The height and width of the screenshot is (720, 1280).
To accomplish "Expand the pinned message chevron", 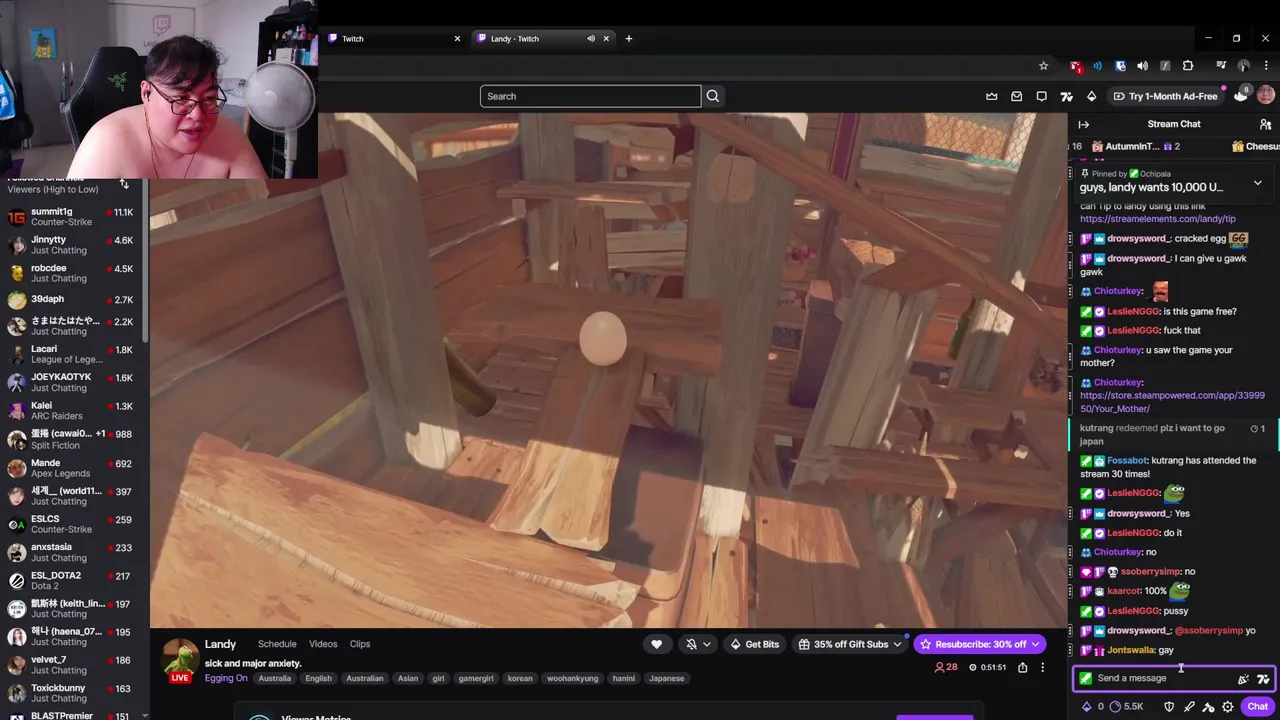I will [1257, 183].
